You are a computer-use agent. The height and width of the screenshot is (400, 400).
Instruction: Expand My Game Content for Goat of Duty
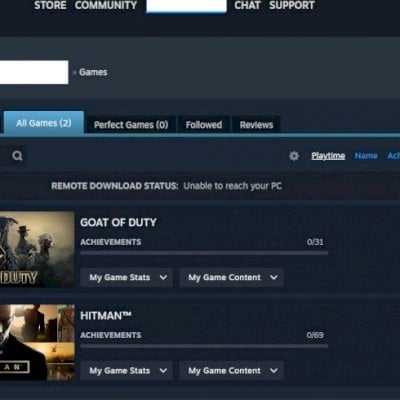click(x=231, y=277)
